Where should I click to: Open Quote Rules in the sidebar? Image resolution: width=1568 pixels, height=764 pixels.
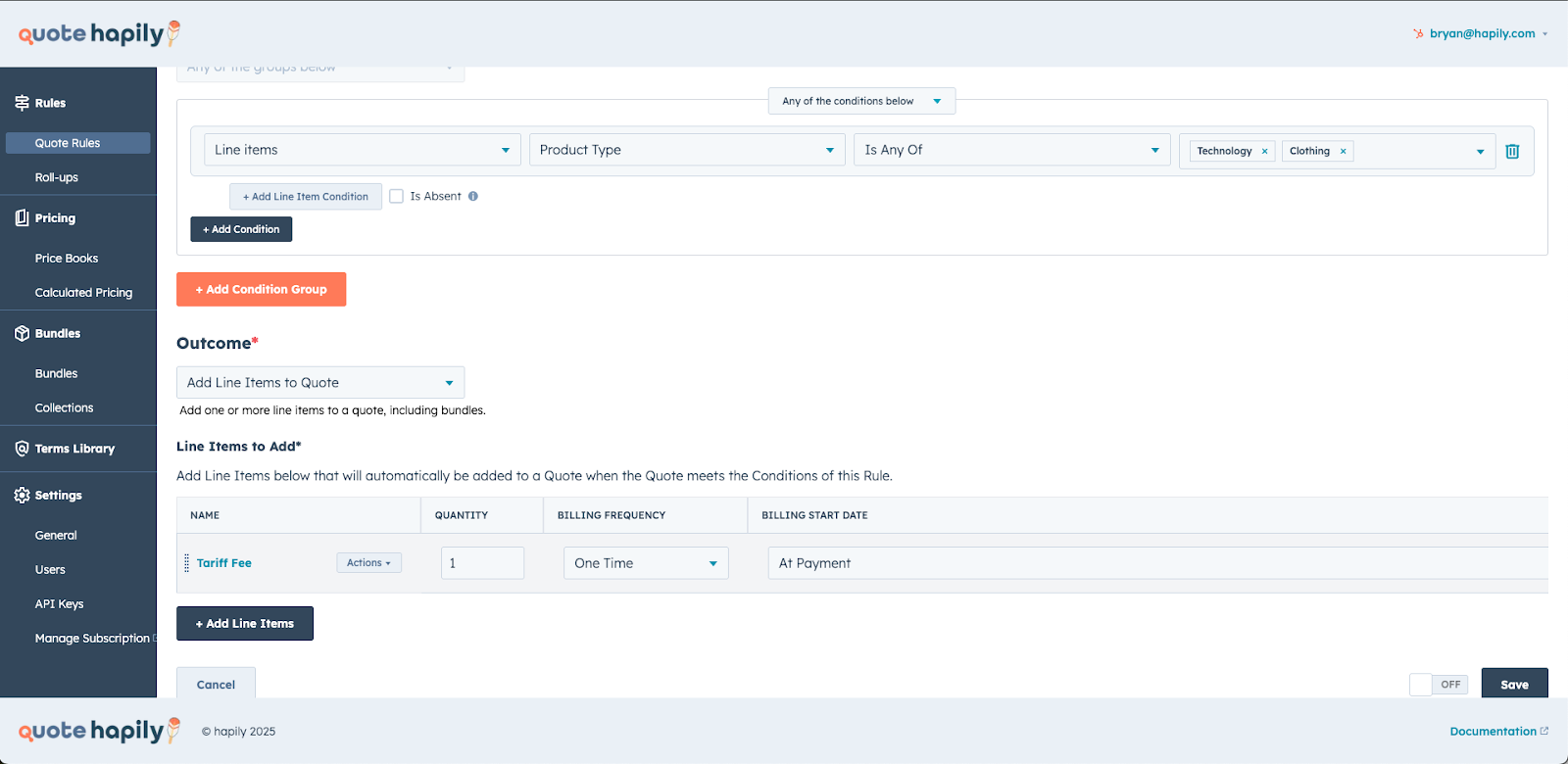pyautogui.click(x=68, y=143)
